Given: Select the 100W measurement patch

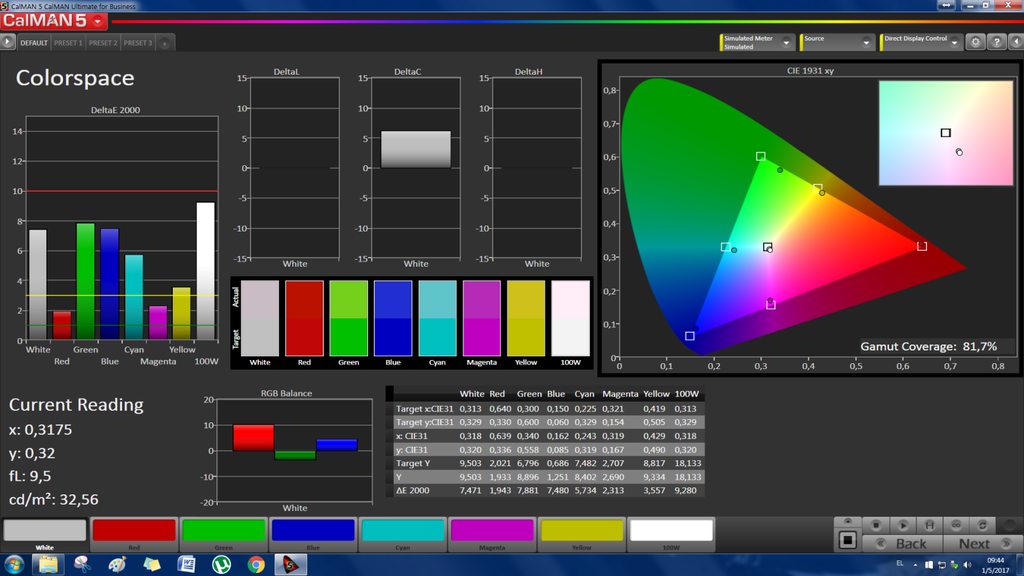Looking at the screenshot, I should pos(671,534).
